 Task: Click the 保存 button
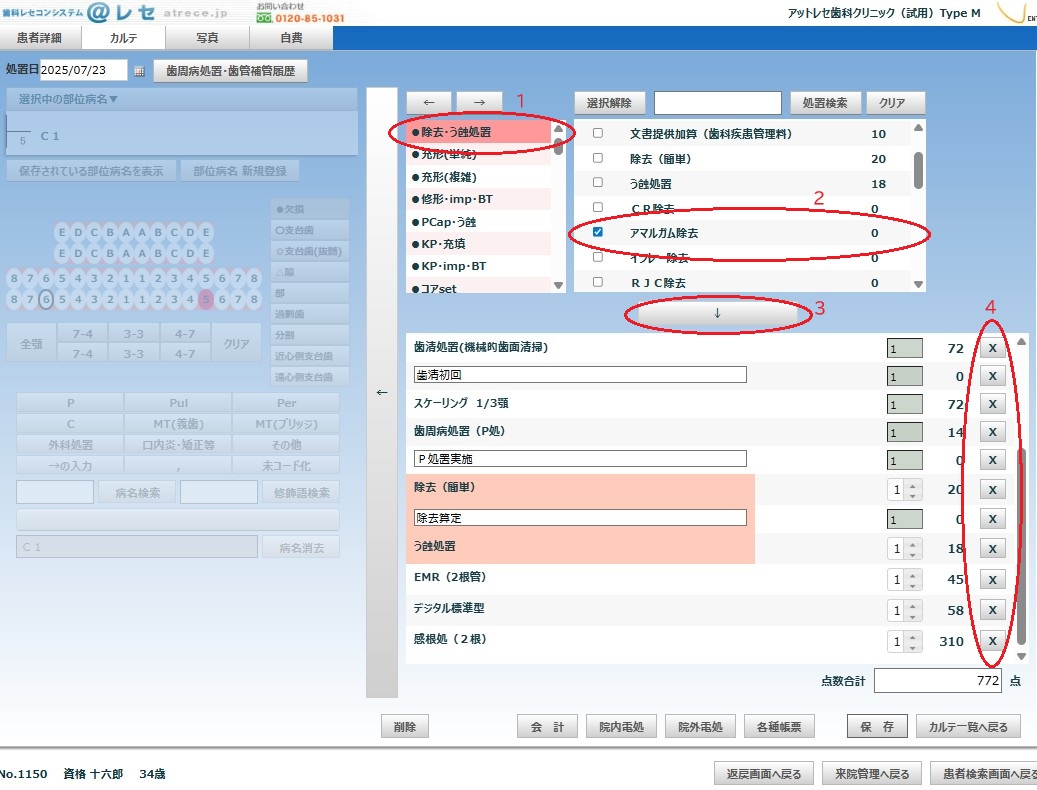coord(877,727)
